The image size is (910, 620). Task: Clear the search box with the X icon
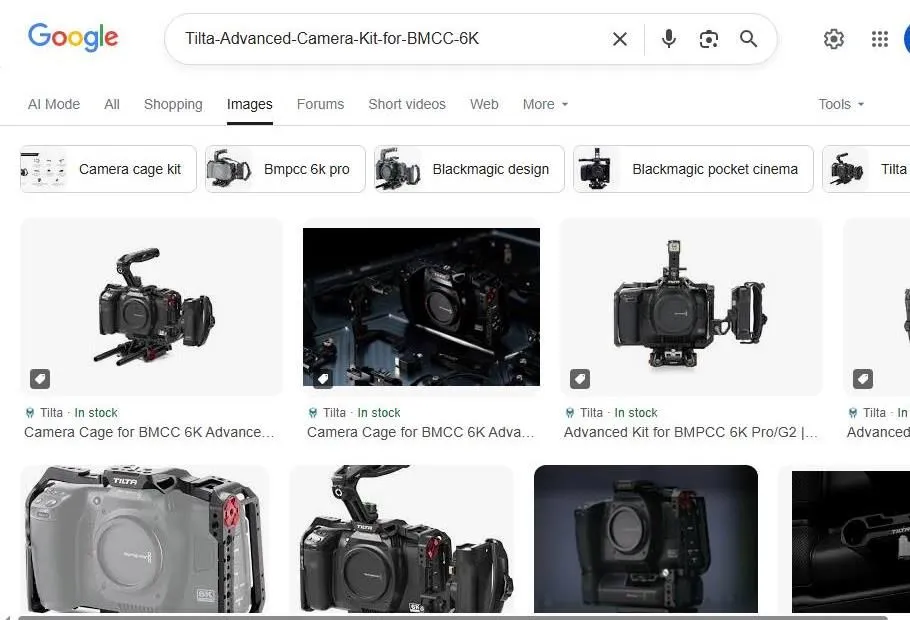pos(620,39)
